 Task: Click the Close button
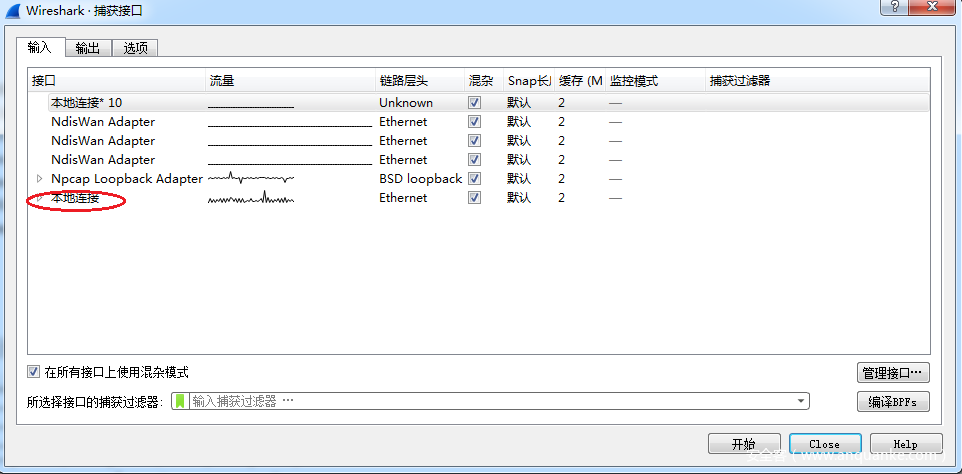tap(825, 444)
